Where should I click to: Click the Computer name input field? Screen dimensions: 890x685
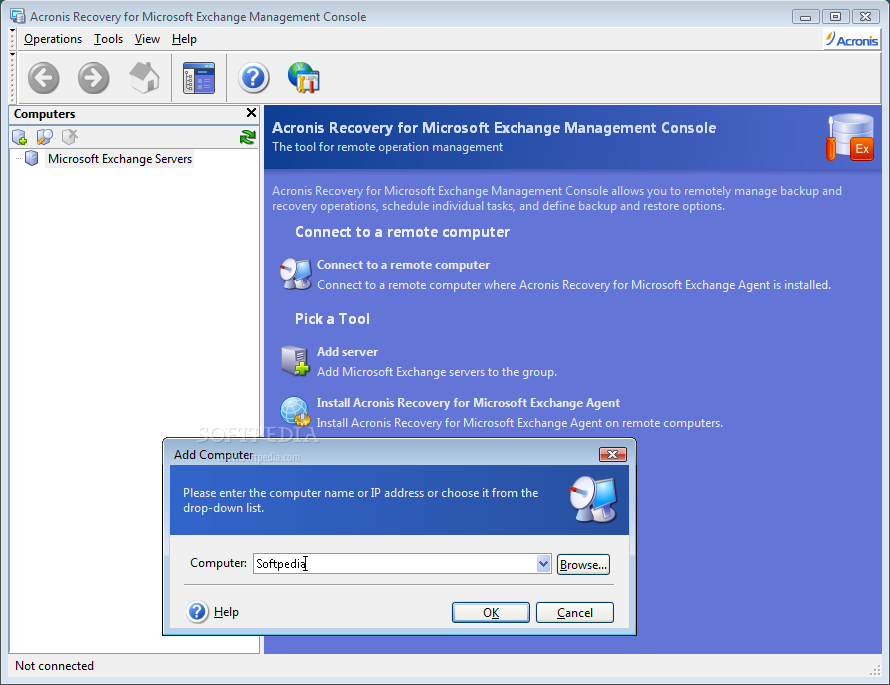point(394,564)
